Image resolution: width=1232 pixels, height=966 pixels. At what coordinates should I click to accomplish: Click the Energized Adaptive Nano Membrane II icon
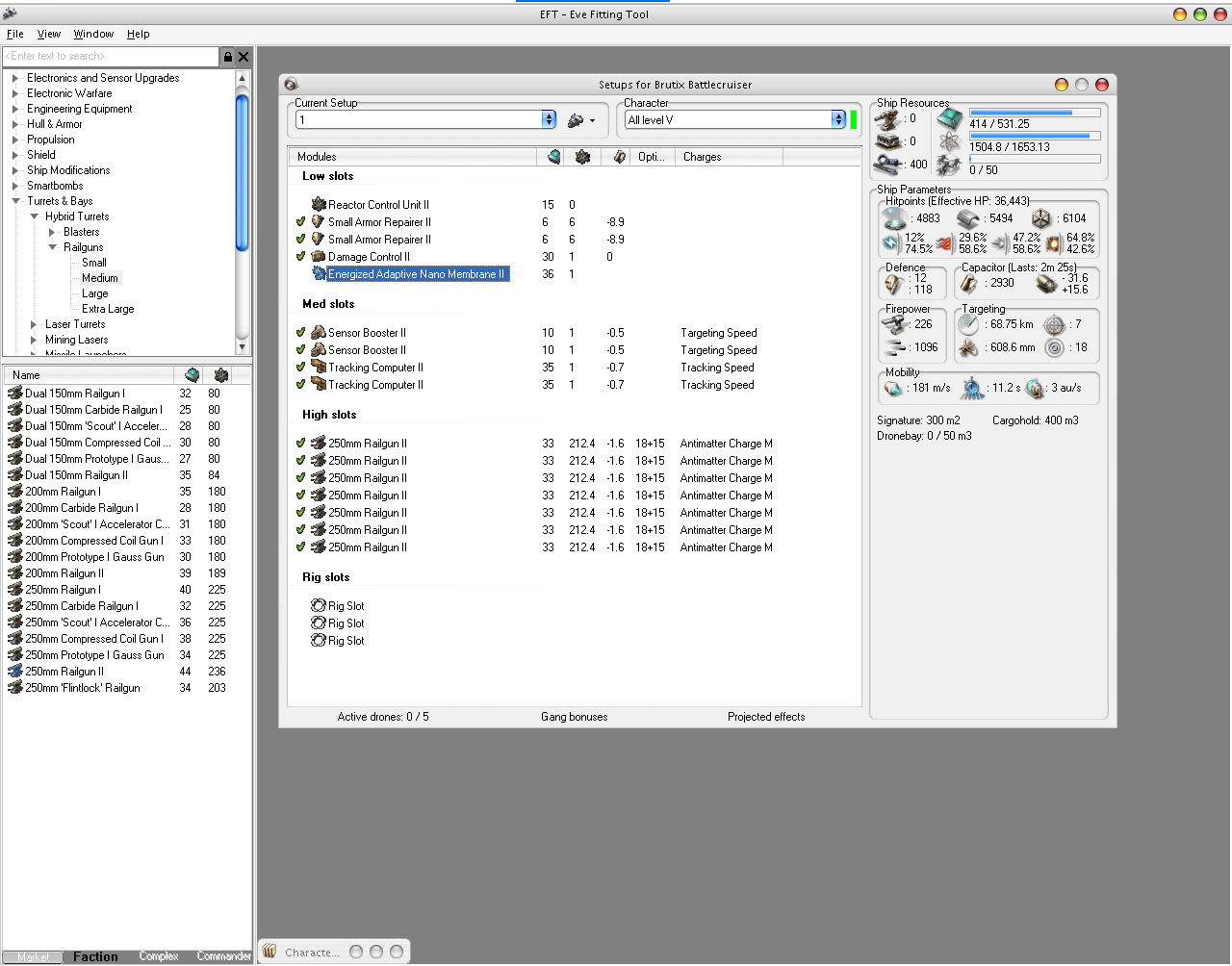point(319,274)
